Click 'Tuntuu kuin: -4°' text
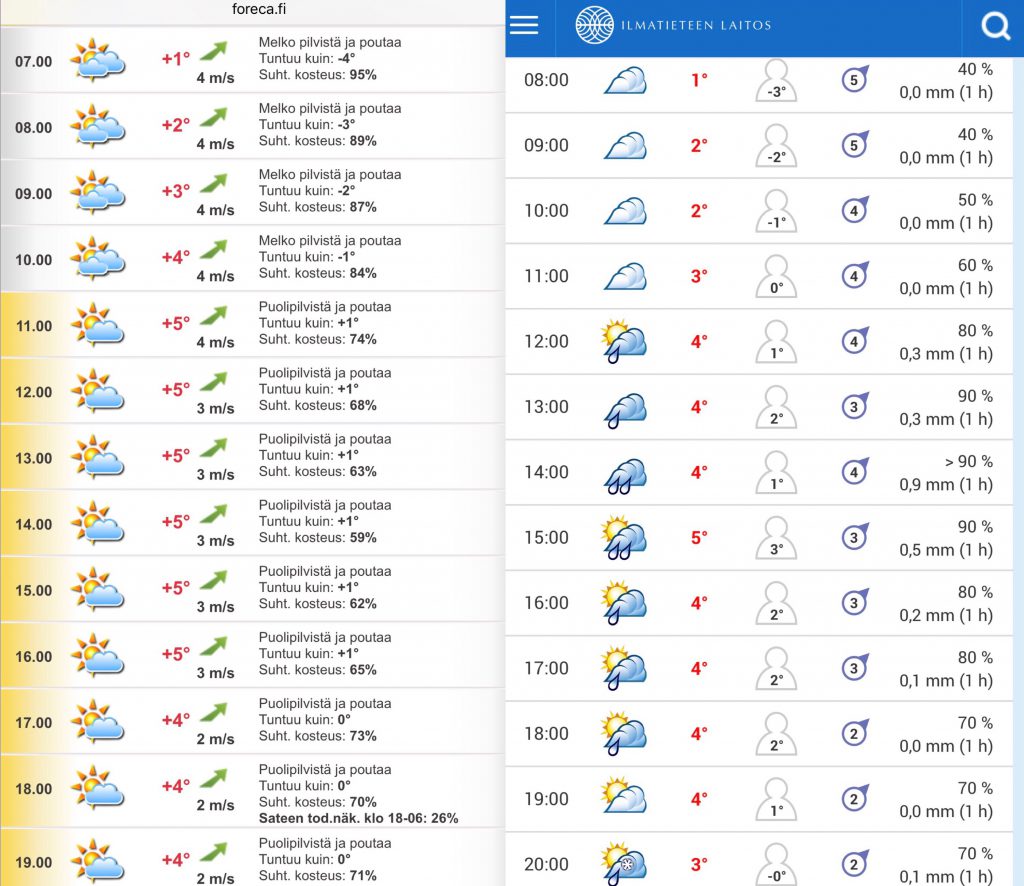1024x886 pixels. pyautogui.click(x=307, y=59)
